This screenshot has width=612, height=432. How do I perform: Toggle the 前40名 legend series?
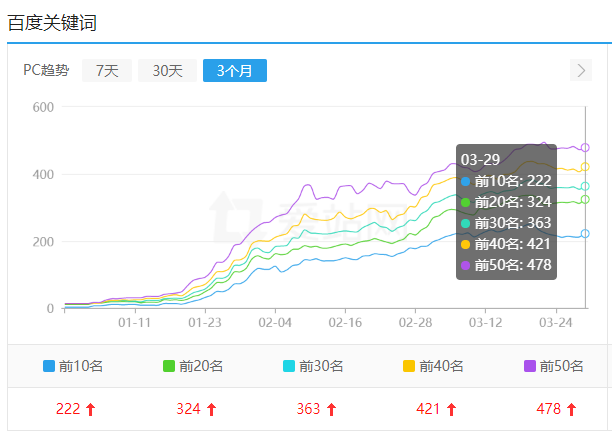[x=433, y=366]
